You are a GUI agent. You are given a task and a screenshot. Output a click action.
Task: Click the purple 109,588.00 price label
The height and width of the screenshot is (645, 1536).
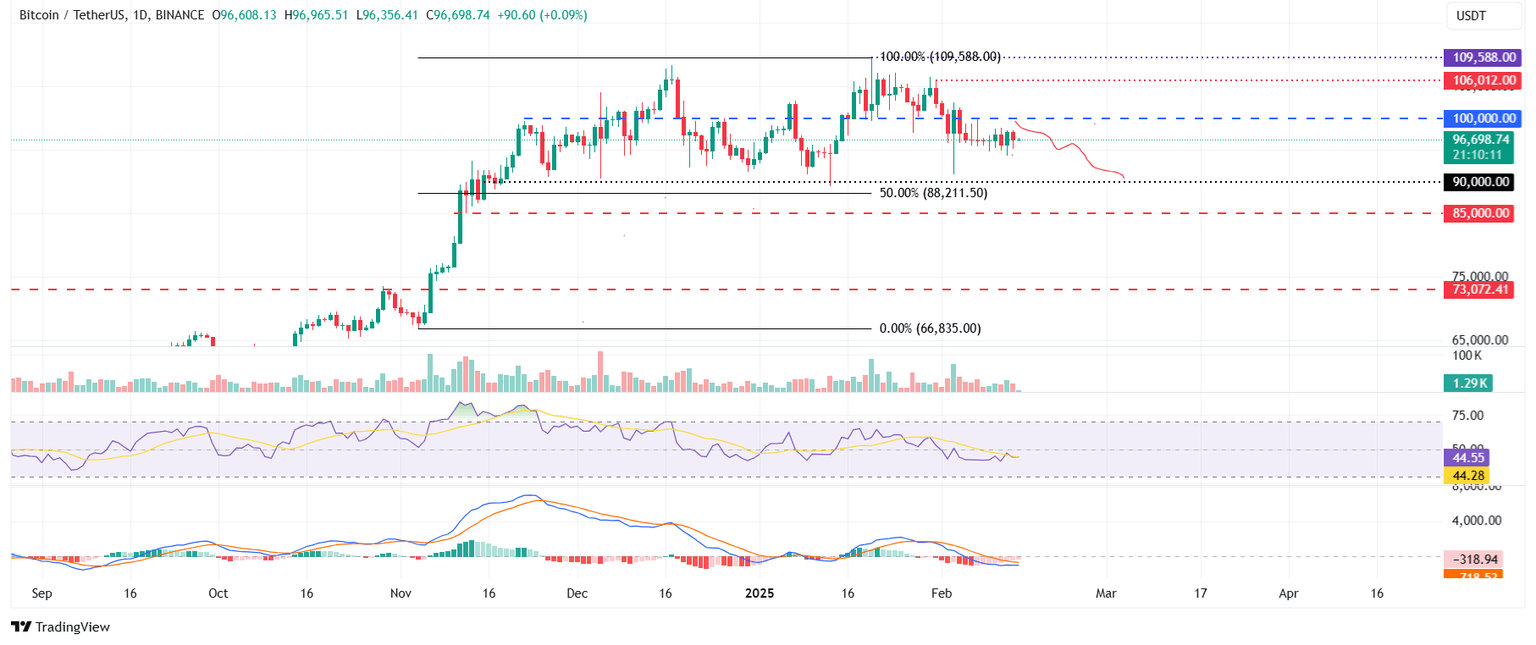[1483, 57]
